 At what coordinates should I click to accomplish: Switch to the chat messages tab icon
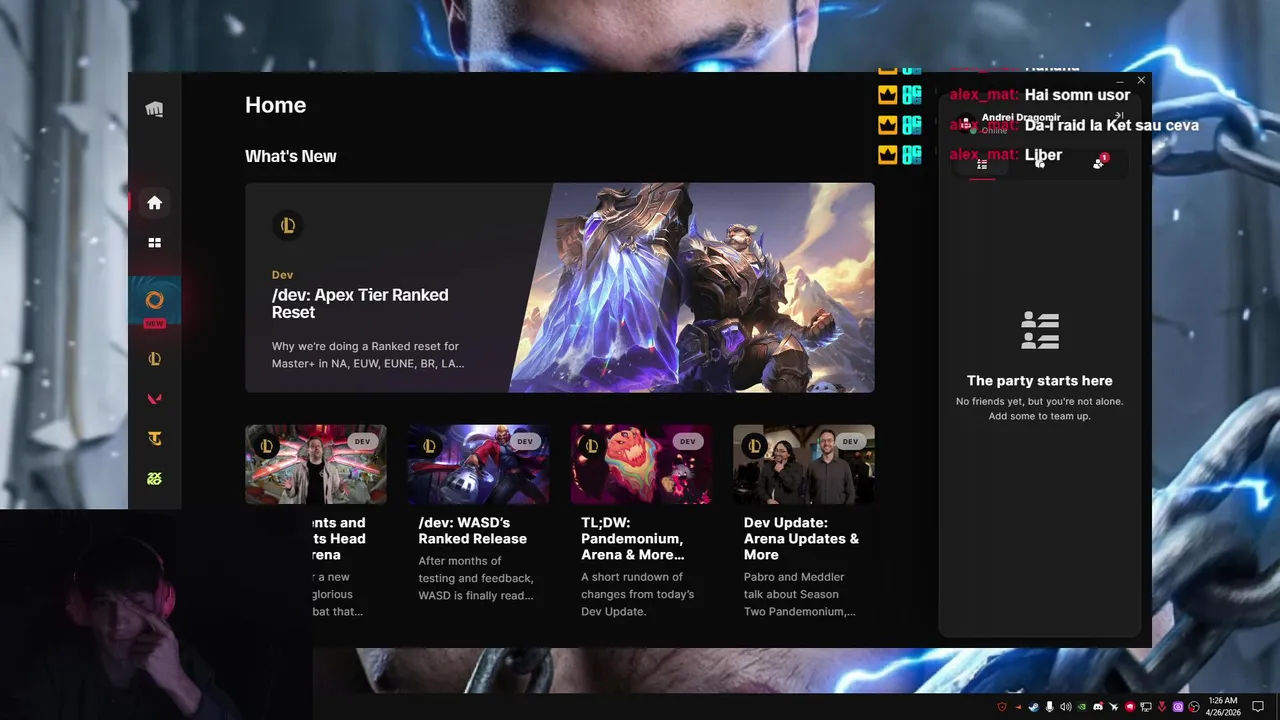pos(1040,164)
